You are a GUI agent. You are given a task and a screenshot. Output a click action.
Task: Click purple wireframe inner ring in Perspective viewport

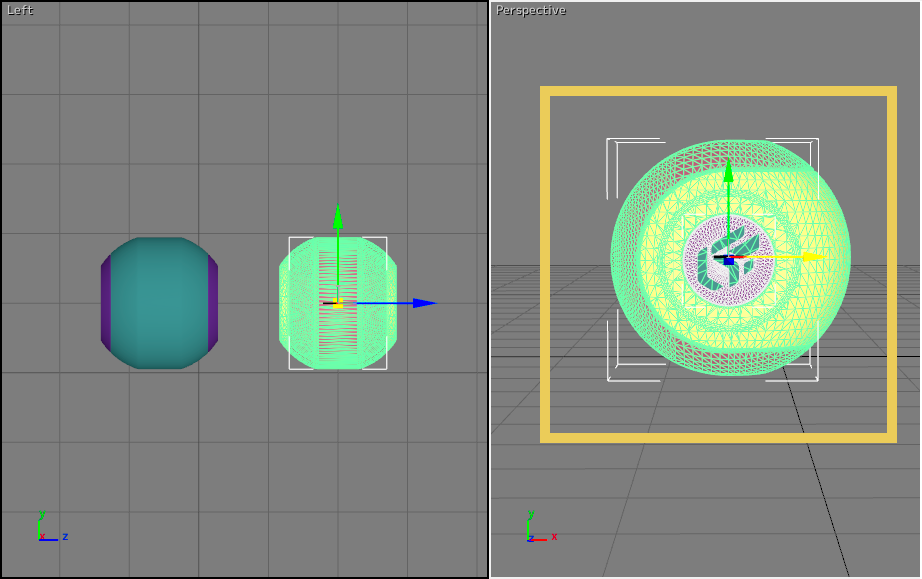point(692,260)
